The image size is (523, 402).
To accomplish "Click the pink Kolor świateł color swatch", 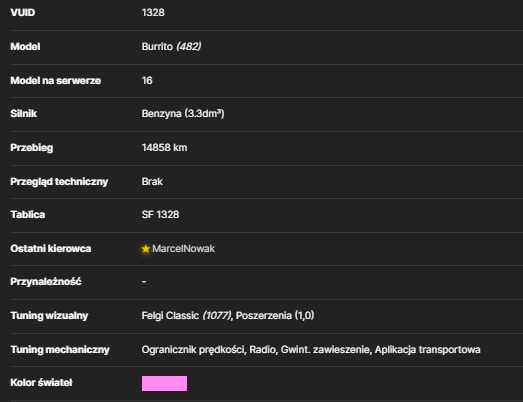I will 164,383.
